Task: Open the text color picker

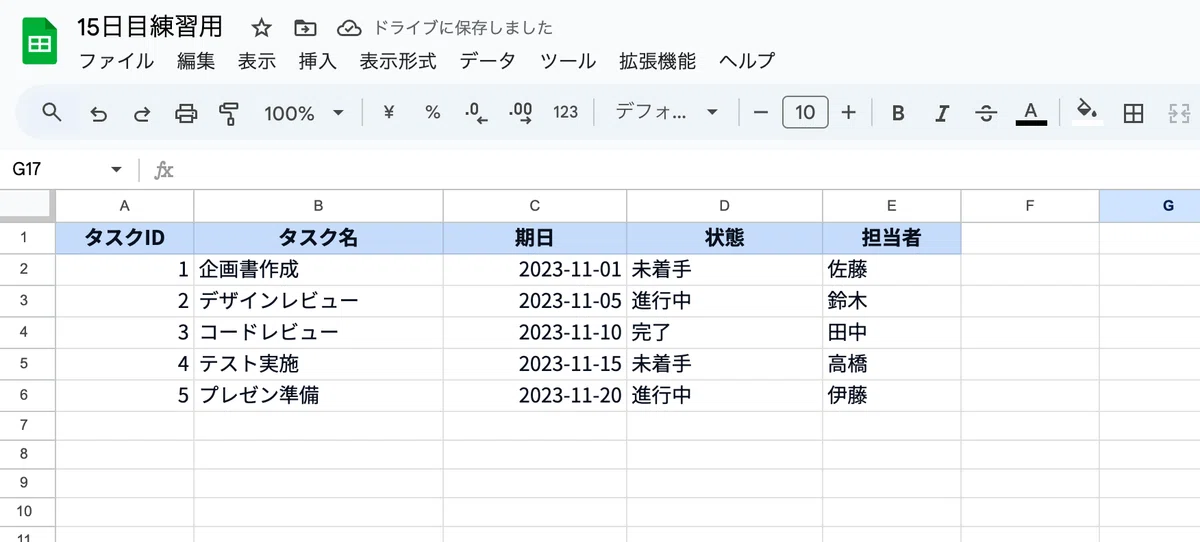Action: (1031, 113)
